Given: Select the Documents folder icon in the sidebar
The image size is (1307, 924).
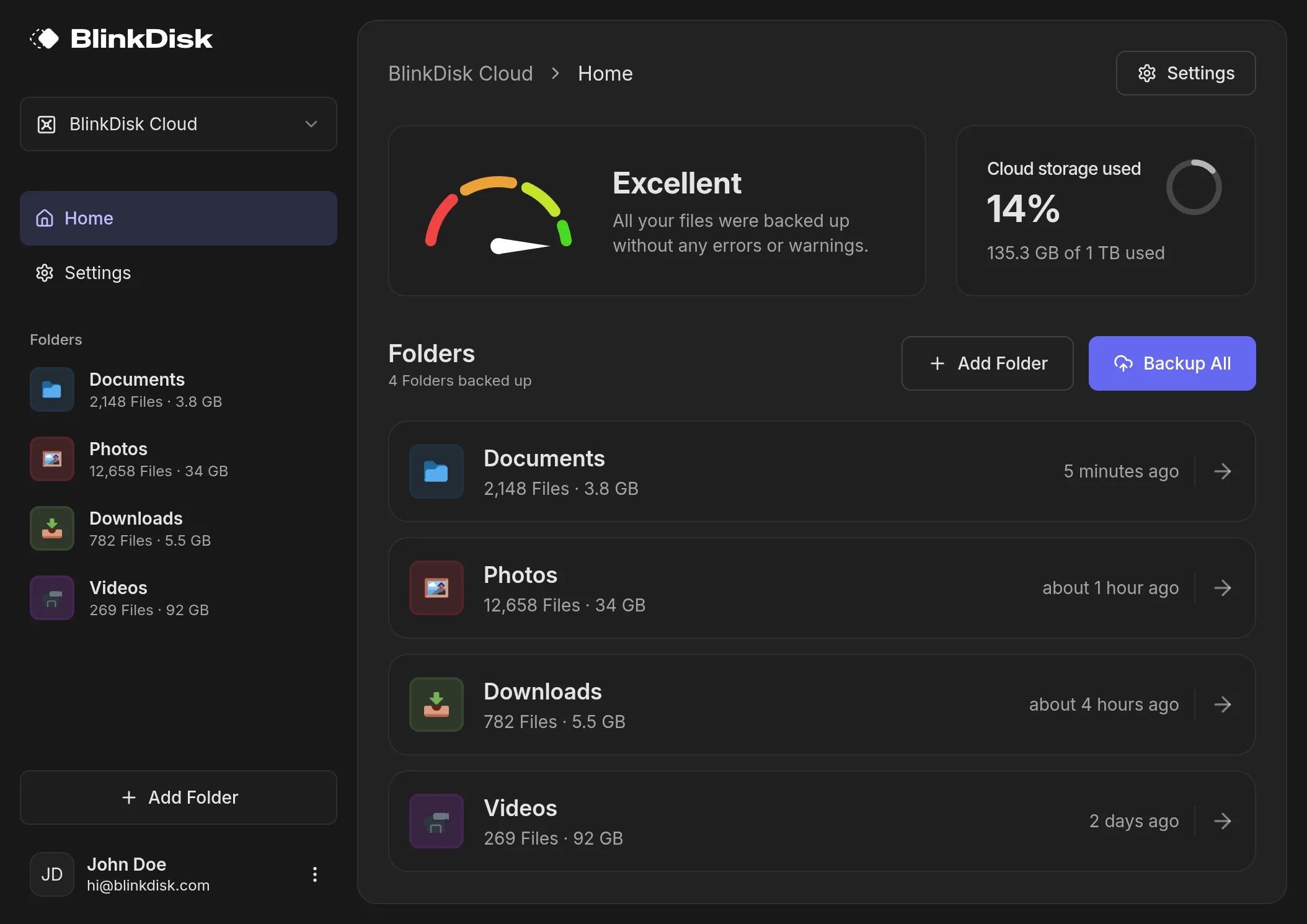Looking at the screenshot, I should pos(52,389).
